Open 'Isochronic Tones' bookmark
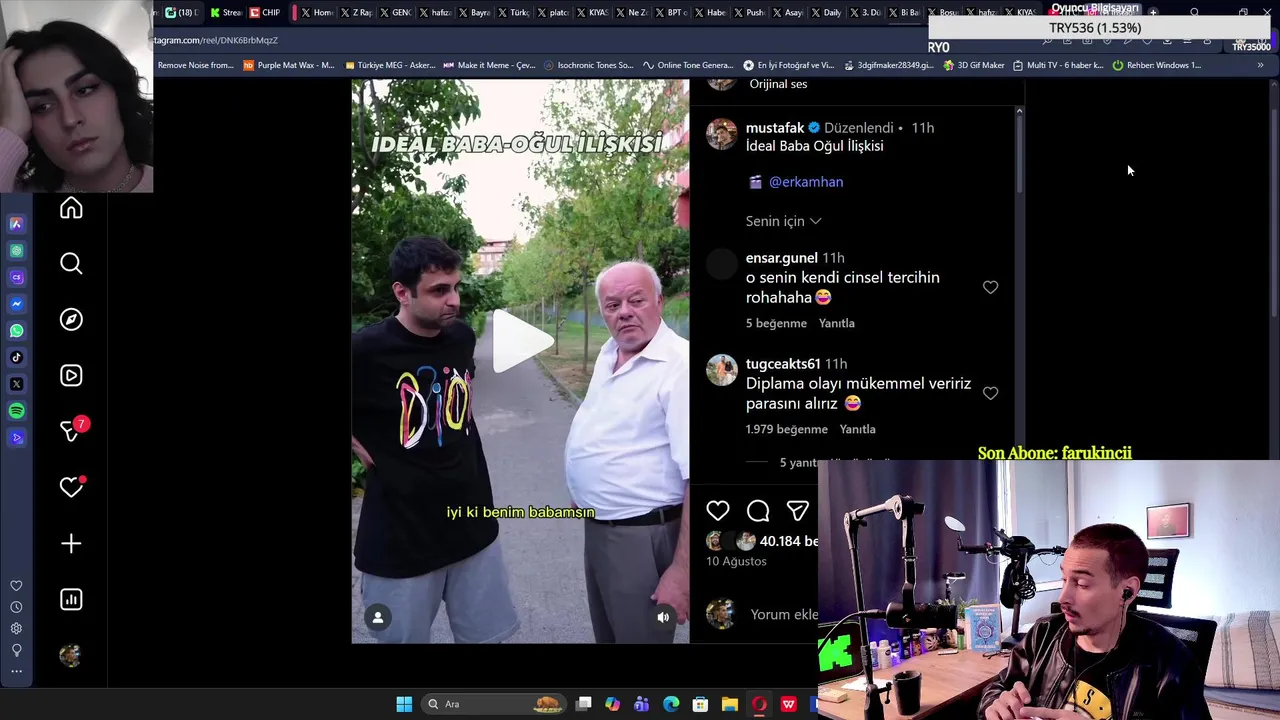The width and height of the screenshot is (1280, 720). pos(589,65)
